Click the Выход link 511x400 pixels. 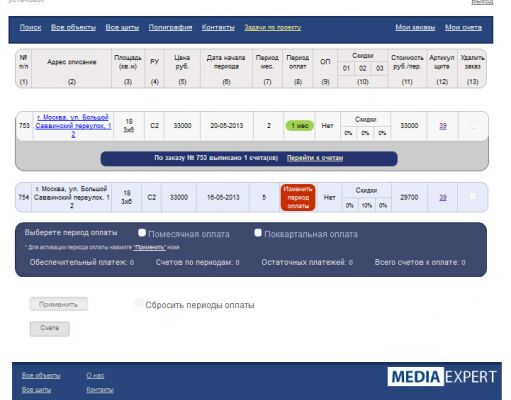click(482, 2)
